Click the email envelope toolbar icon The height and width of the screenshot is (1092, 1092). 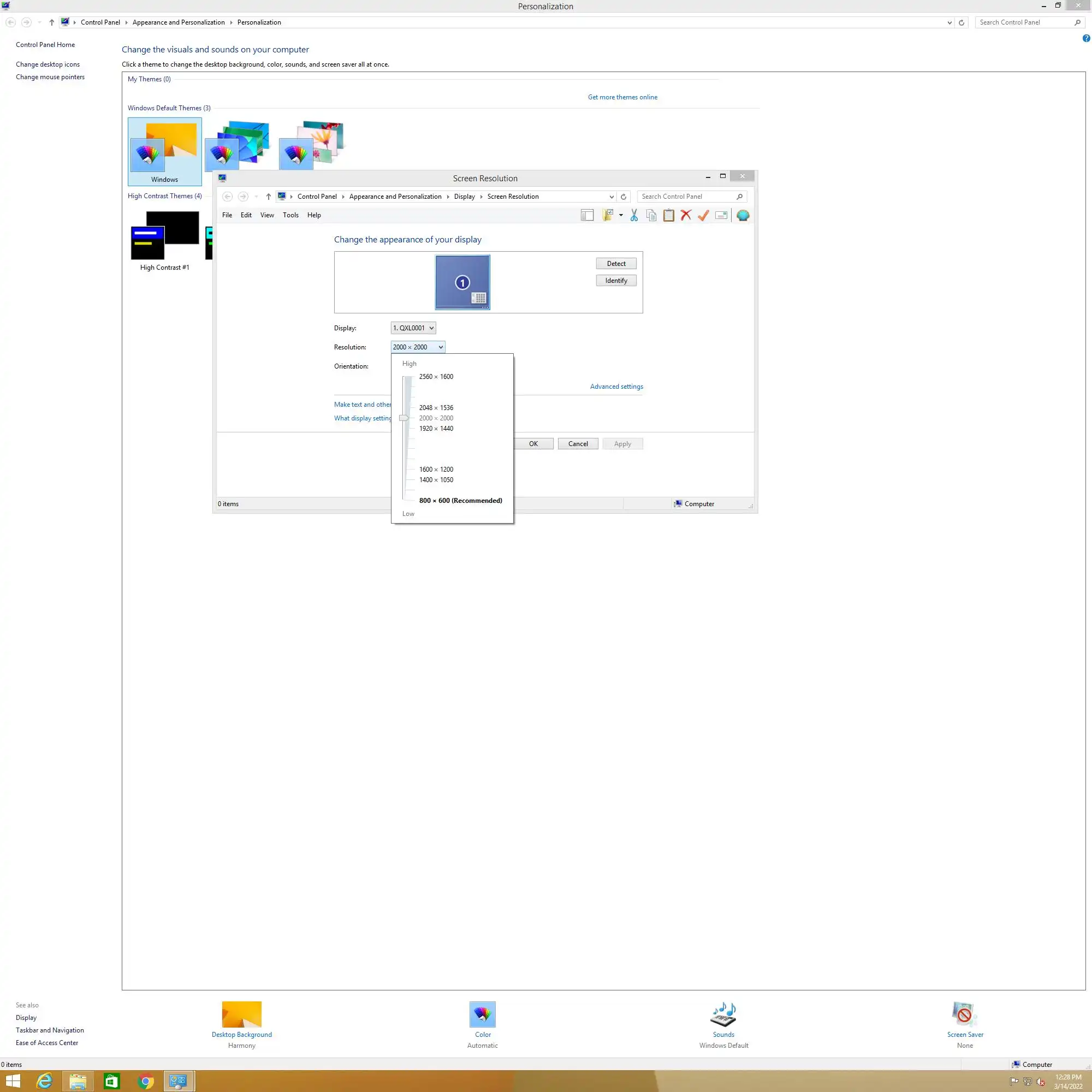point(721,215)
